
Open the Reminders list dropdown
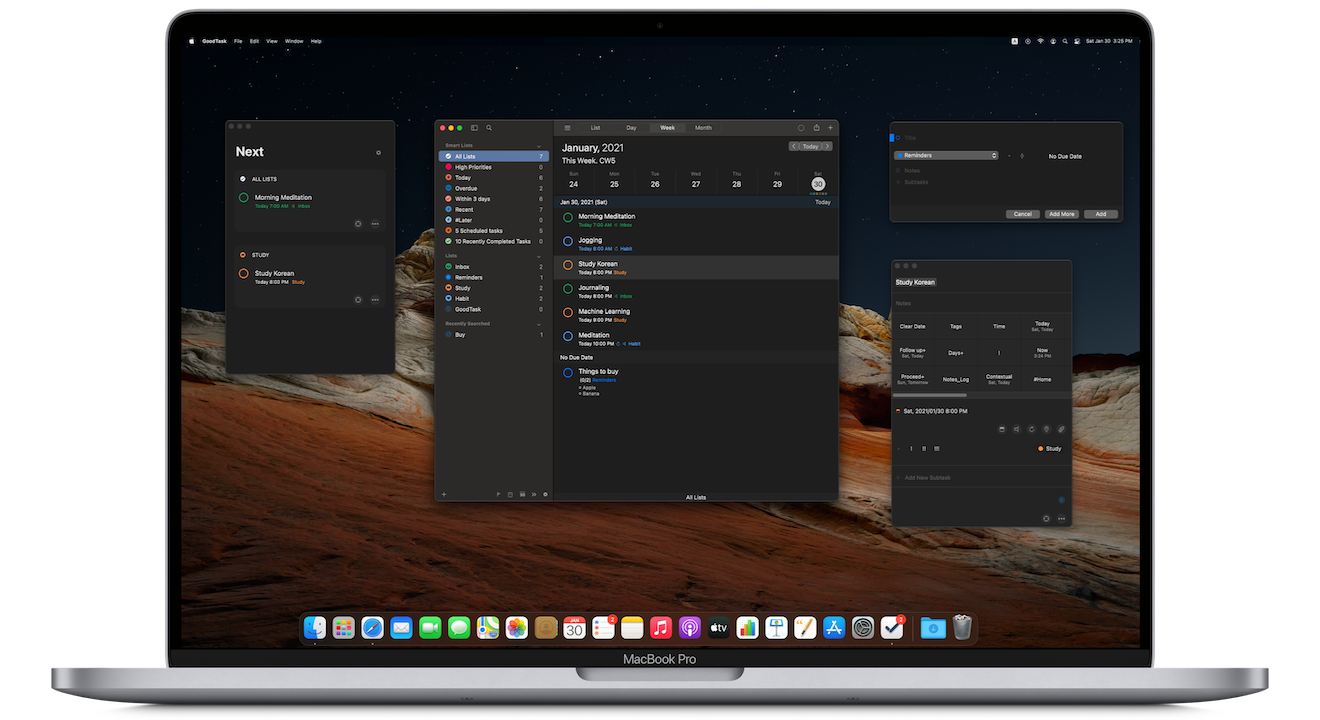coord(946,156)
